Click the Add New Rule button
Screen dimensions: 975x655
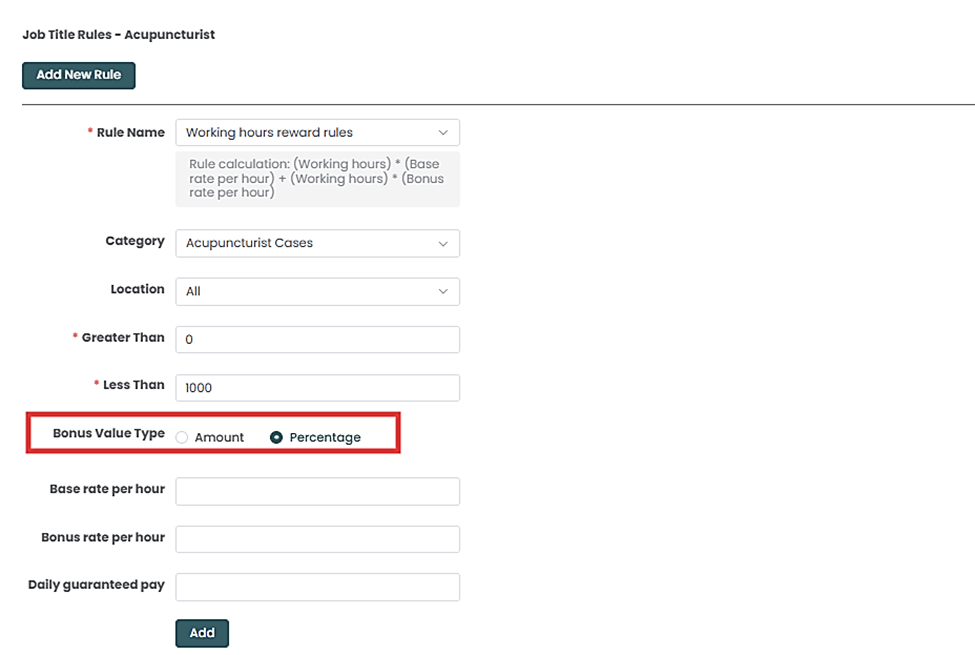(x=78, y=75)
